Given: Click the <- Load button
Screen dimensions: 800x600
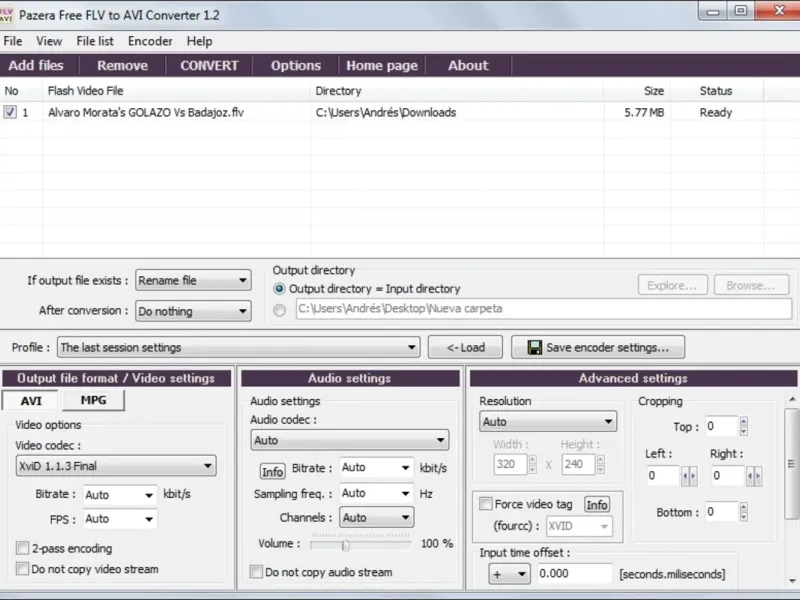Looking at the screenshot, I should (x=465, y=347).
